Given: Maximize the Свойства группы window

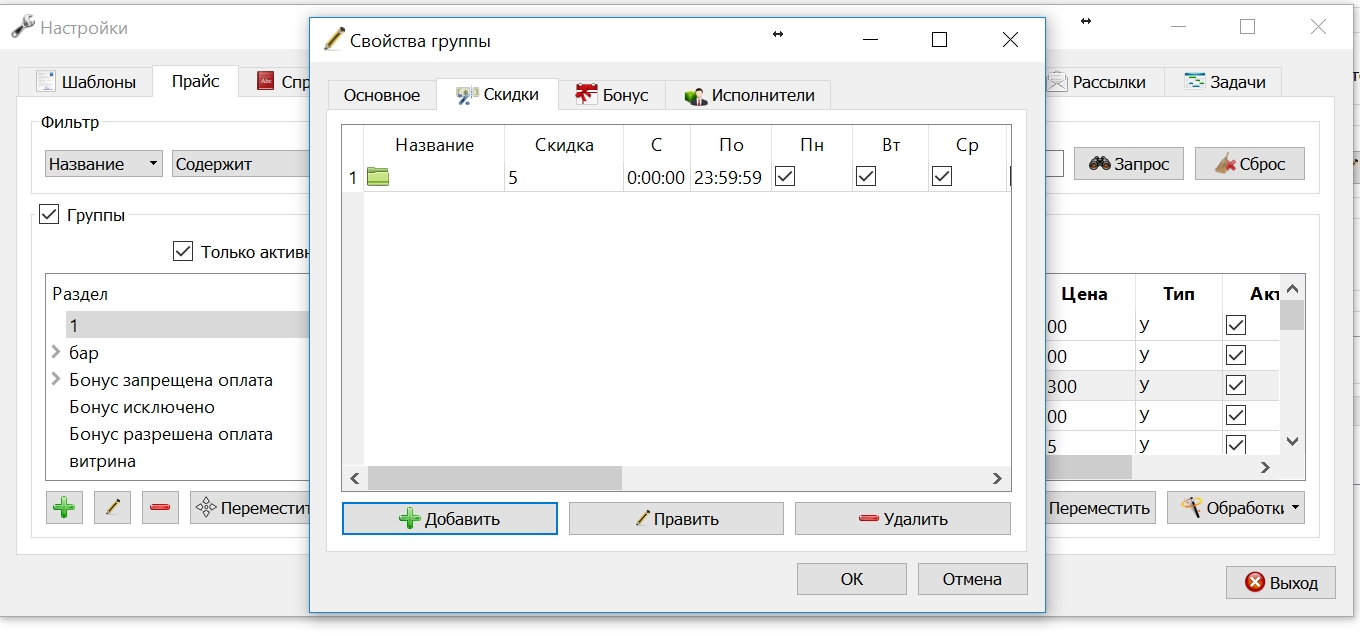Looking at the screenshot, I should coord(939,40).
